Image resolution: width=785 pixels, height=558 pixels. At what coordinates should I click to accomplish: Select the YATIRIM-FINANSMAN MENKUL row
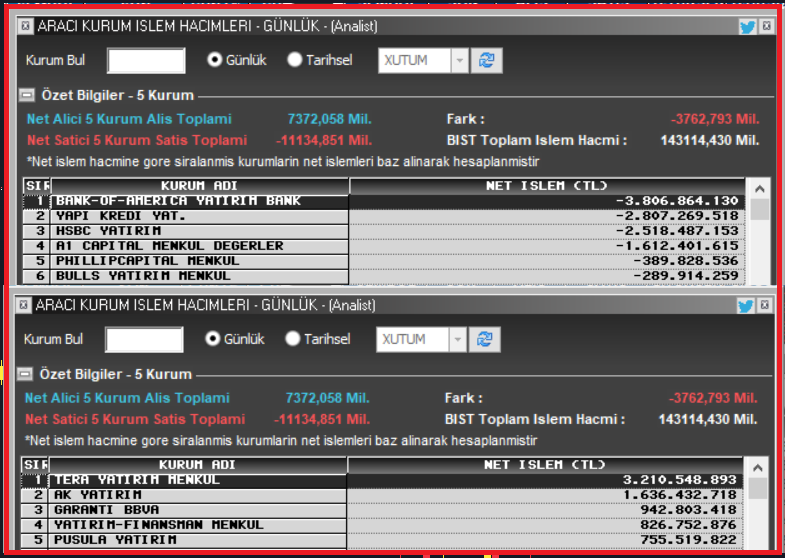tap(382, 525)
